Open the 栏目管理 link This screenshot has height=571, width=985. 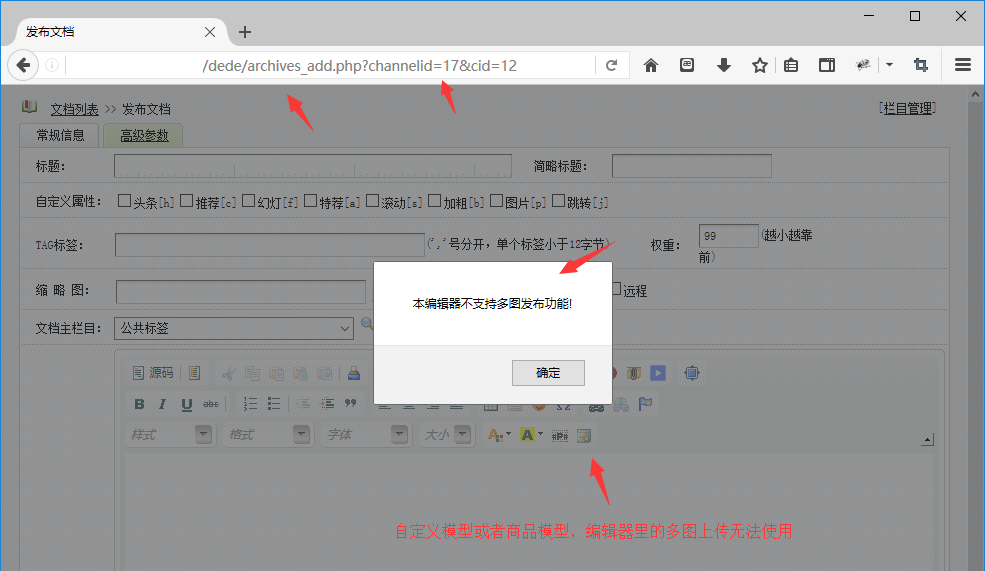(907, 108)
